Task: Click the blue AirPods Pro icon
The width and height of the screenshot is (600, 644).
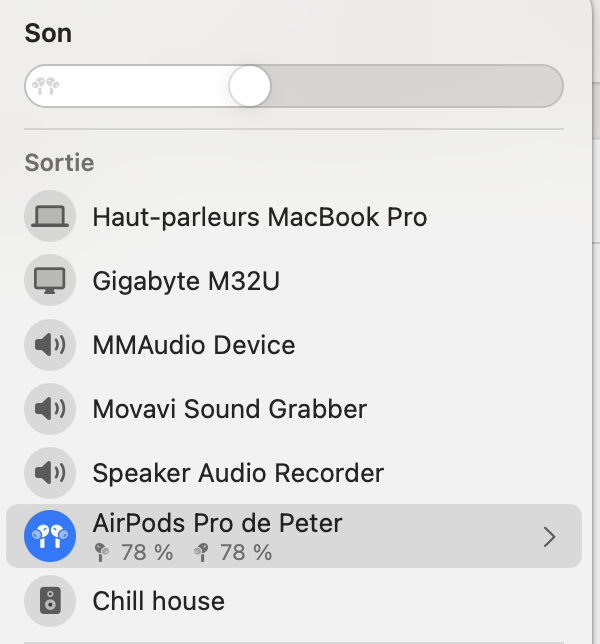Action: [50, 537]
